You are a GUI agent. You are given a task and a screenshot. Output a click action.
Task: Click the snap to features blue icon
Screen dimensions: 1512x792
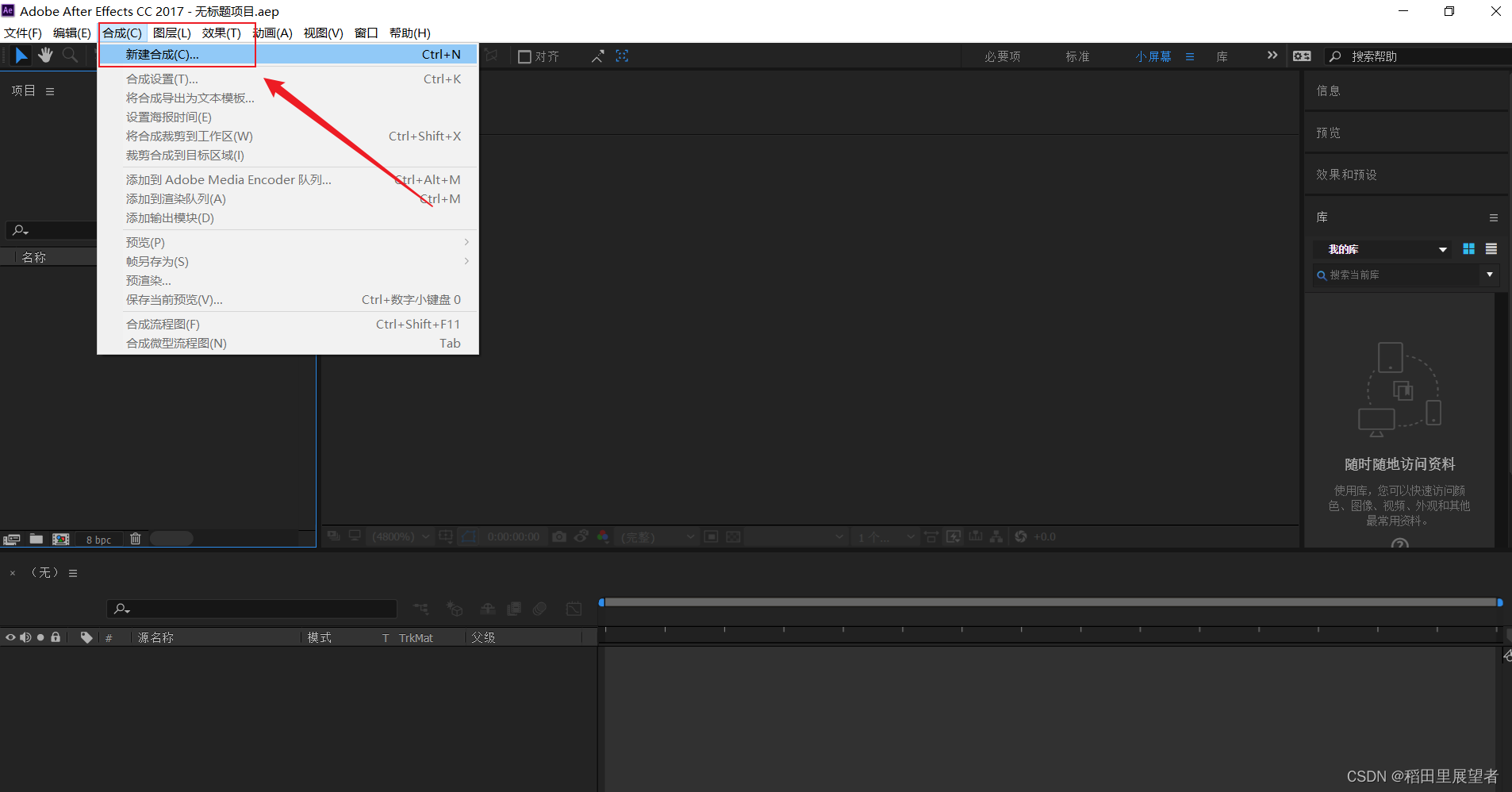[x=622, y=56]
